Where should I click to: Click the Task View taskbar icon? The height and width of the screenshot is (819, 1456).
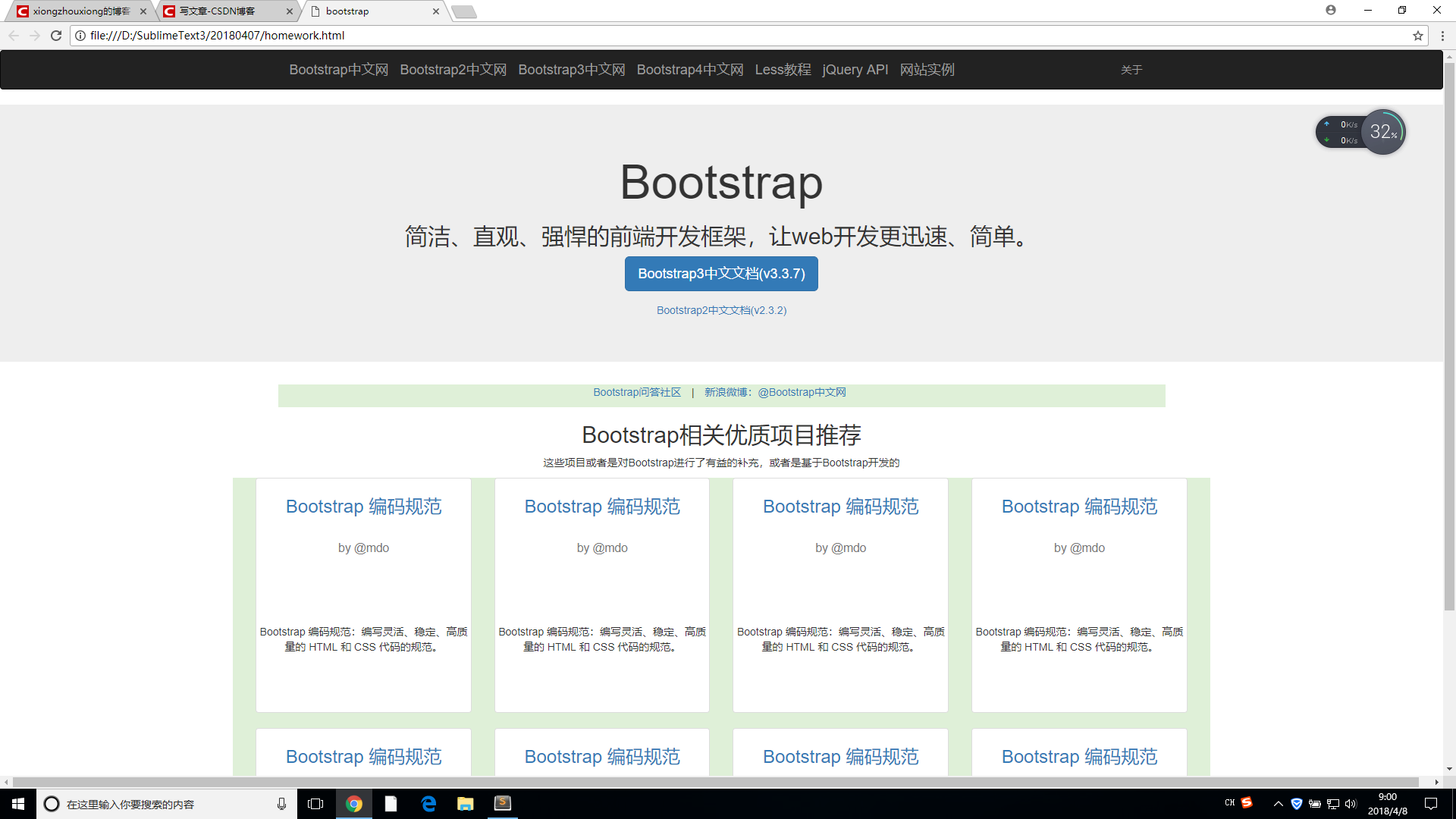click(x=315, y=804)
